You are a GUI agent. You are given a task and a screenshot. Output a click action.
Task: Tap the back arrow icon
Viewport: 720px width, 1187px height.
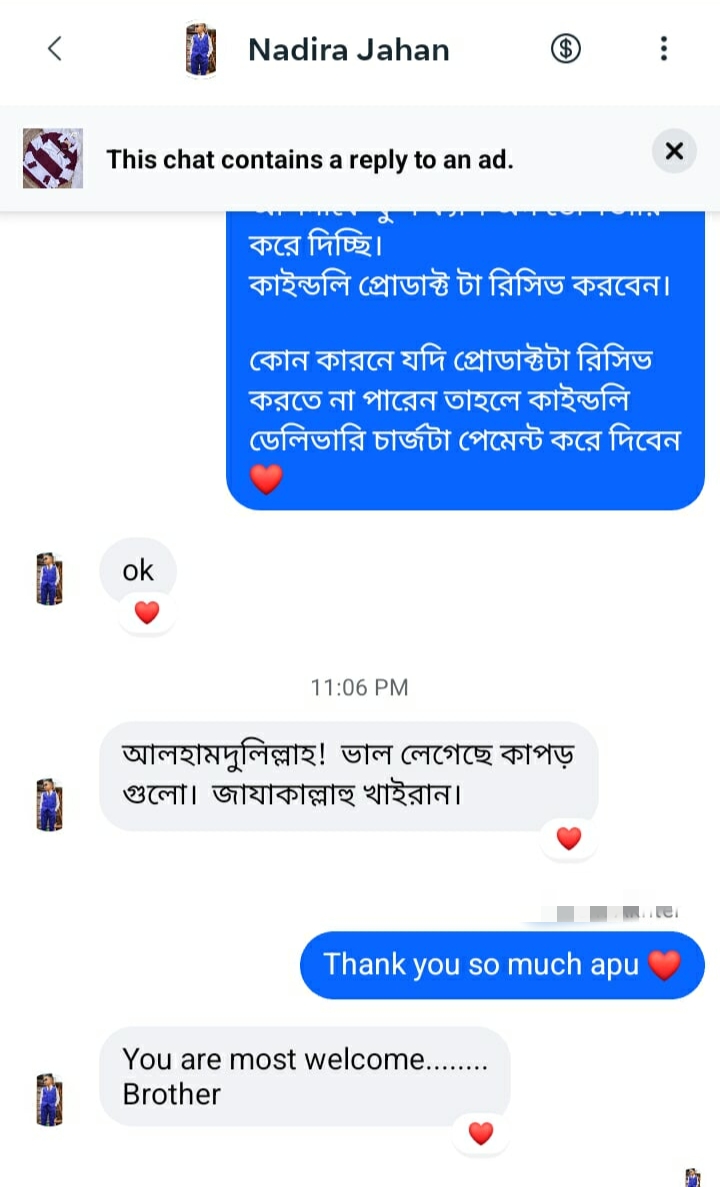(x=55, y=48)
